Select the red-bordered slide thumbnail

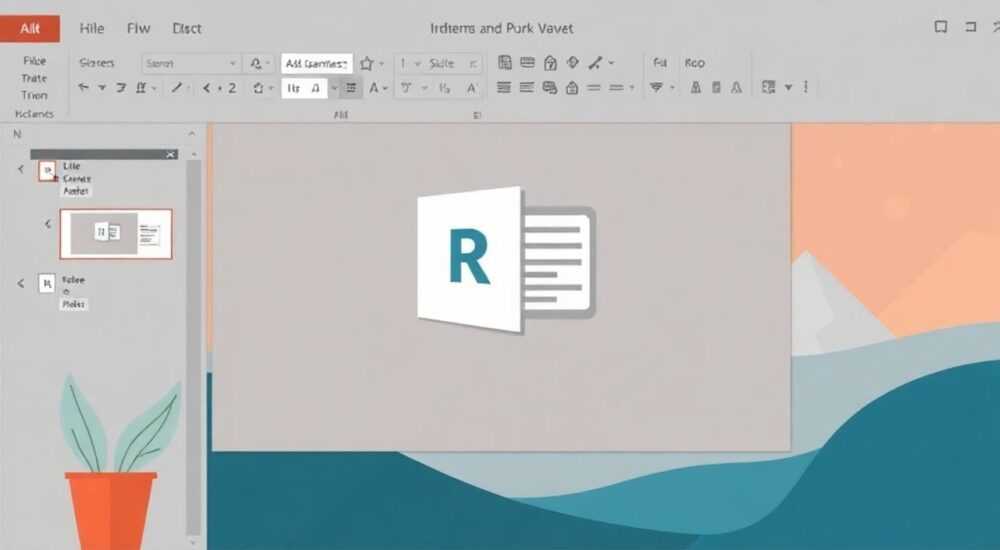click(116, 234)
